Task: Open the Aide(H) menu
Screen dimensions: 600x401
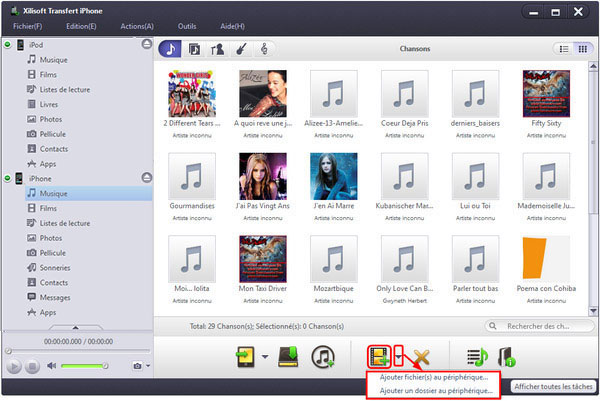Action: (x=232, y=26)
